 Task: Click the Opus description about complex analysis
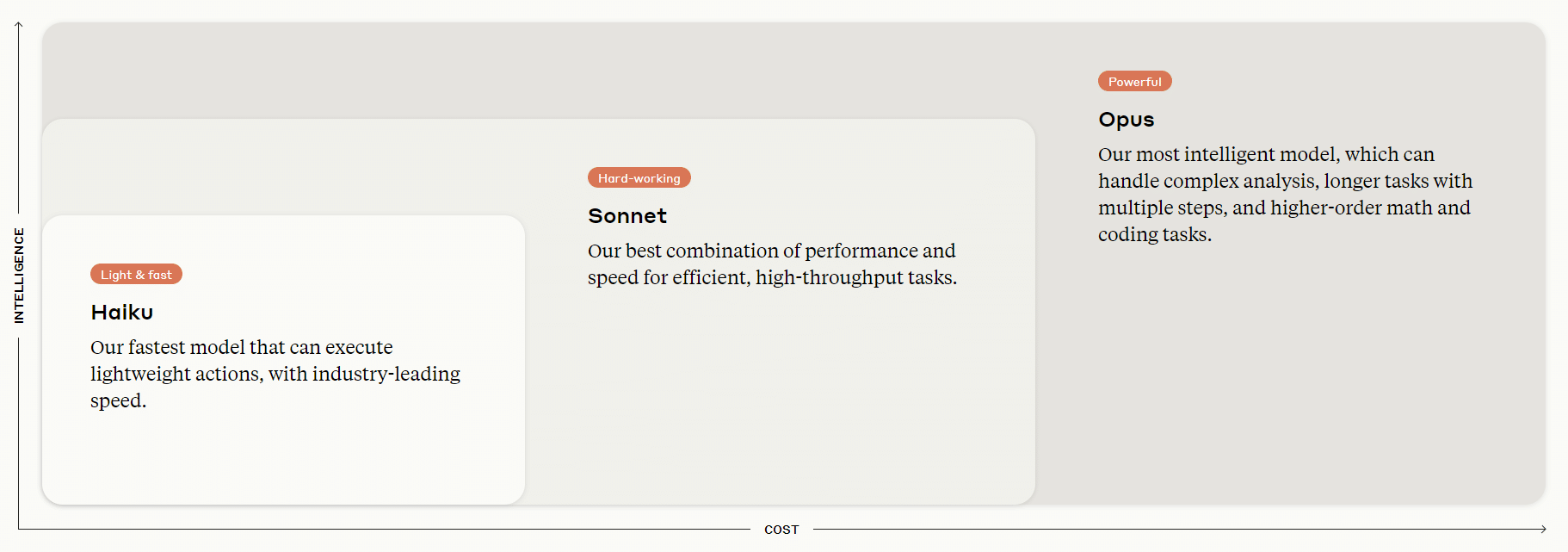click(x=1284, y=195)
